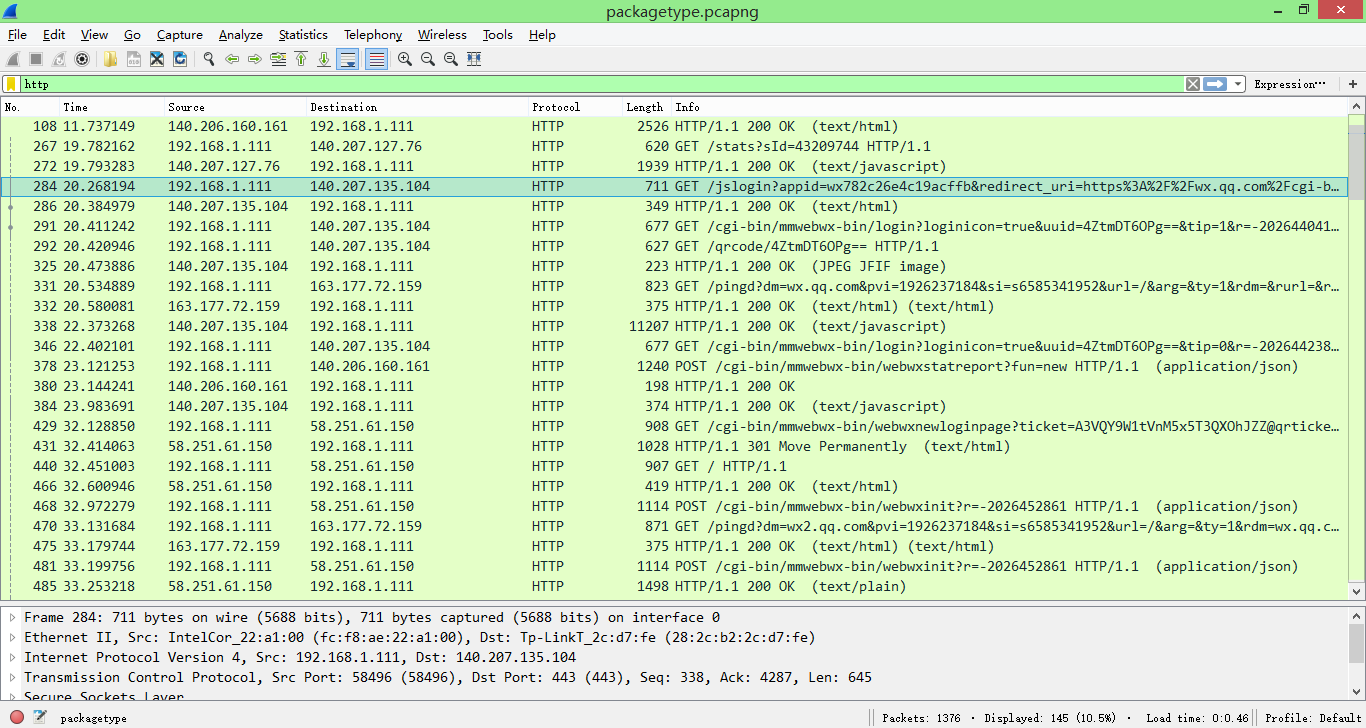Go back in packet history

(x=232, y=59)
